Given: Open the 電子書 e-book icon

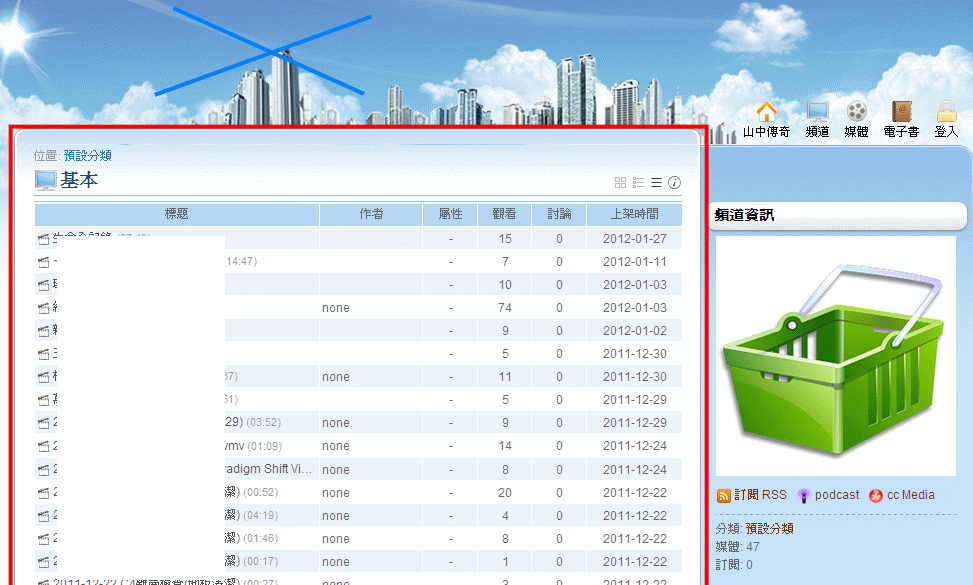Looking at the screenshot, I should 901,111.
